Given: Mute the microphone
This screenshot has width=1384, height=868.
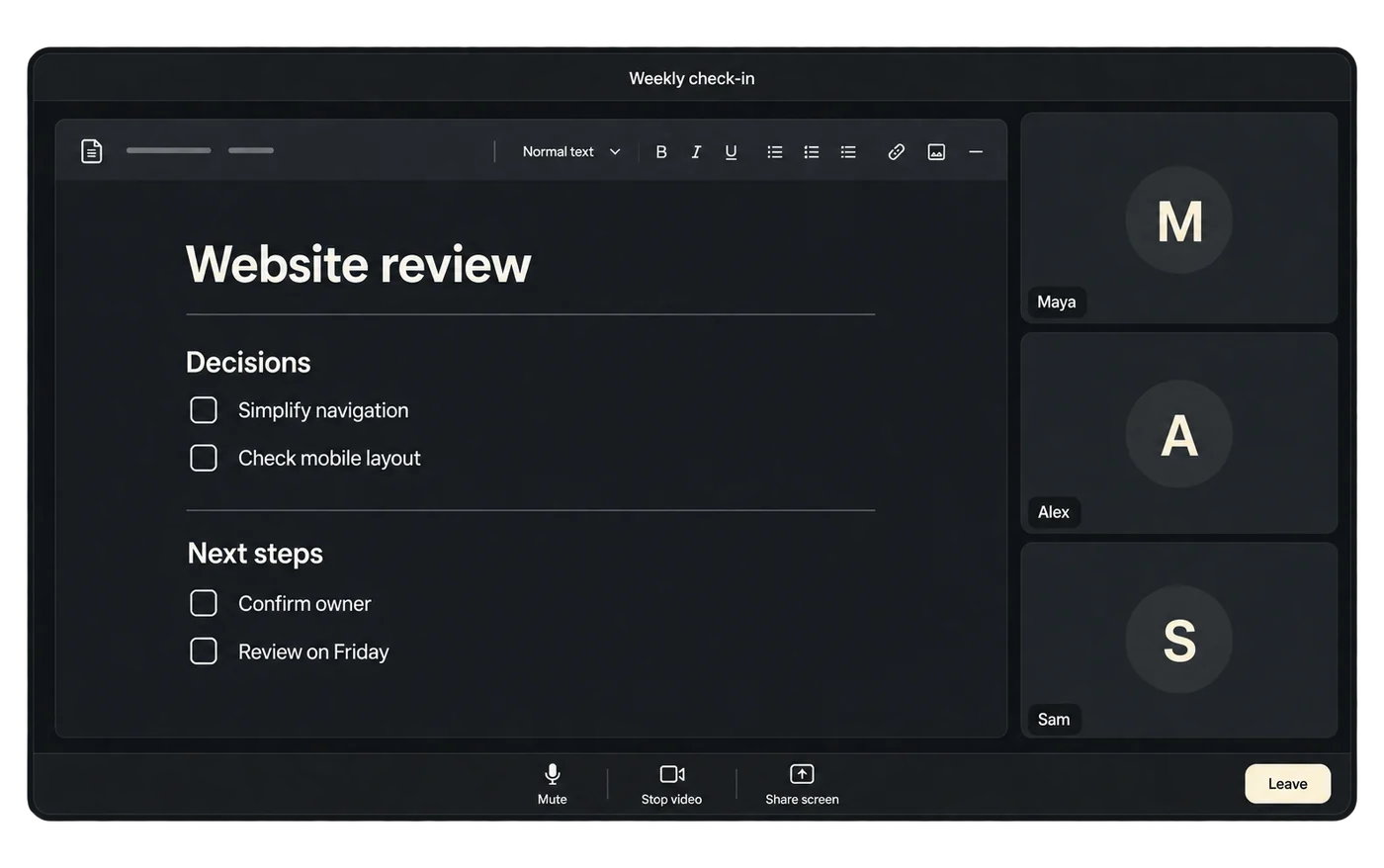Looking at the screenshot, I should [553, 784].
